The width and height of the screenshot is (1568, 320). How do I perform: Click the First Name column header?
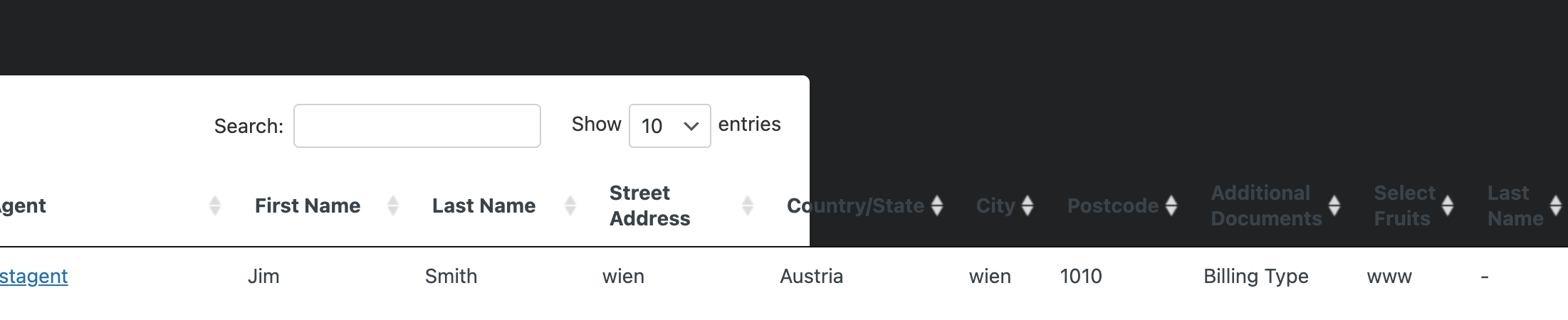tap(308, 206)
